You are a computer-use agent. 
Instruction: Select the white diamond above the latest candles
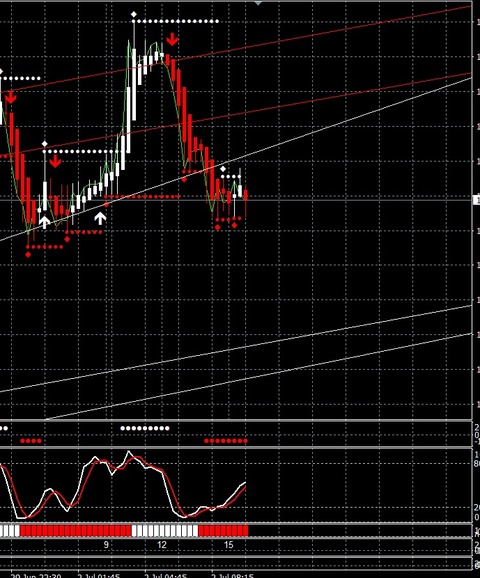coord(223,169)
